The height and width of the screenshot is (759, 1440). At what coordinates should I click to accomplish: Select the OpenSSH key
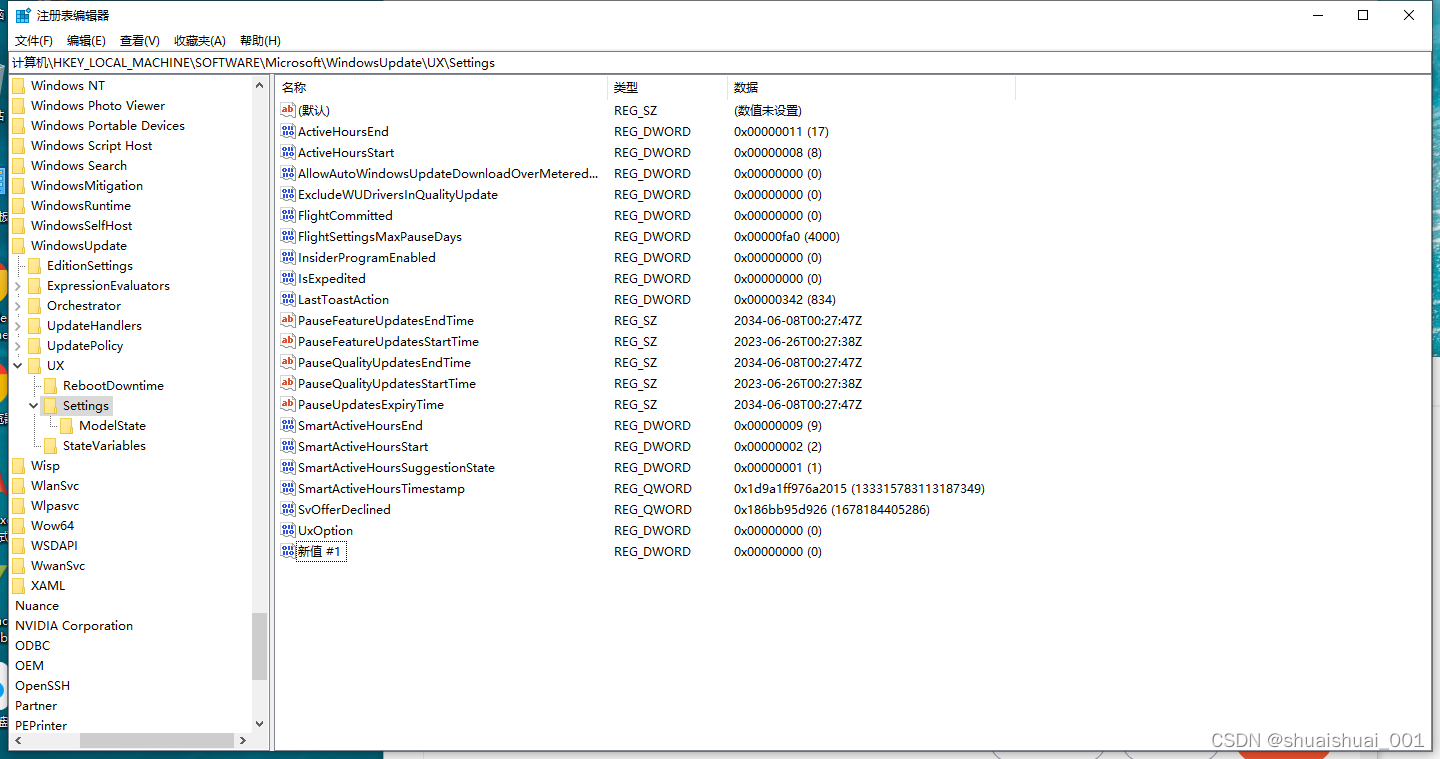pos(42,685)
